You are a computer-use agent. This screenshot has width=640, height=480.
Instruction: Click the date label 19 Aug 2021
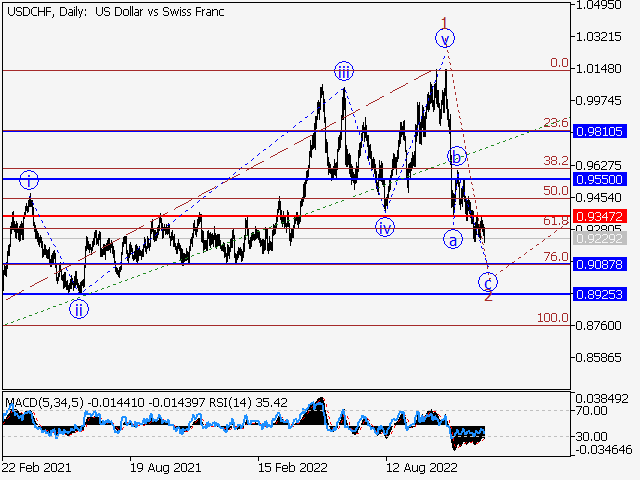165,467
